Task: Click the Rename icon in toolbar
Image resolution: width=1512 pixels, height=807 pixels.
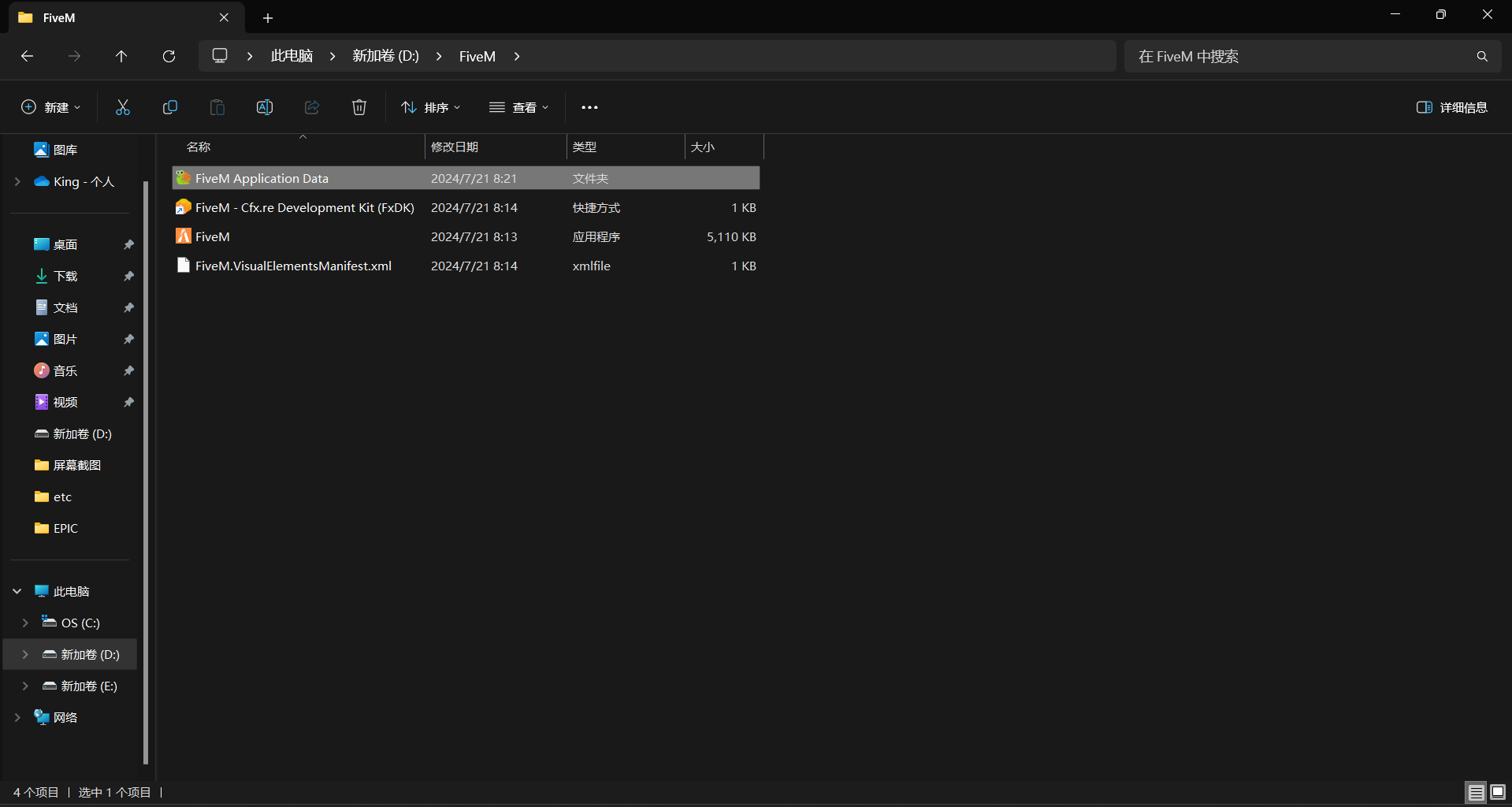Action: [265, 107]
